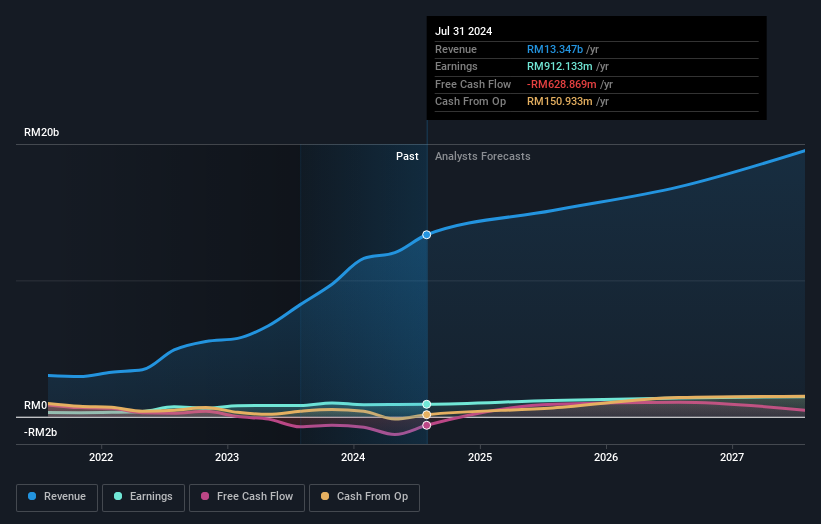Toggle the Earnings legend button
Screen dimensions: 821x524
tap(143, 497)
